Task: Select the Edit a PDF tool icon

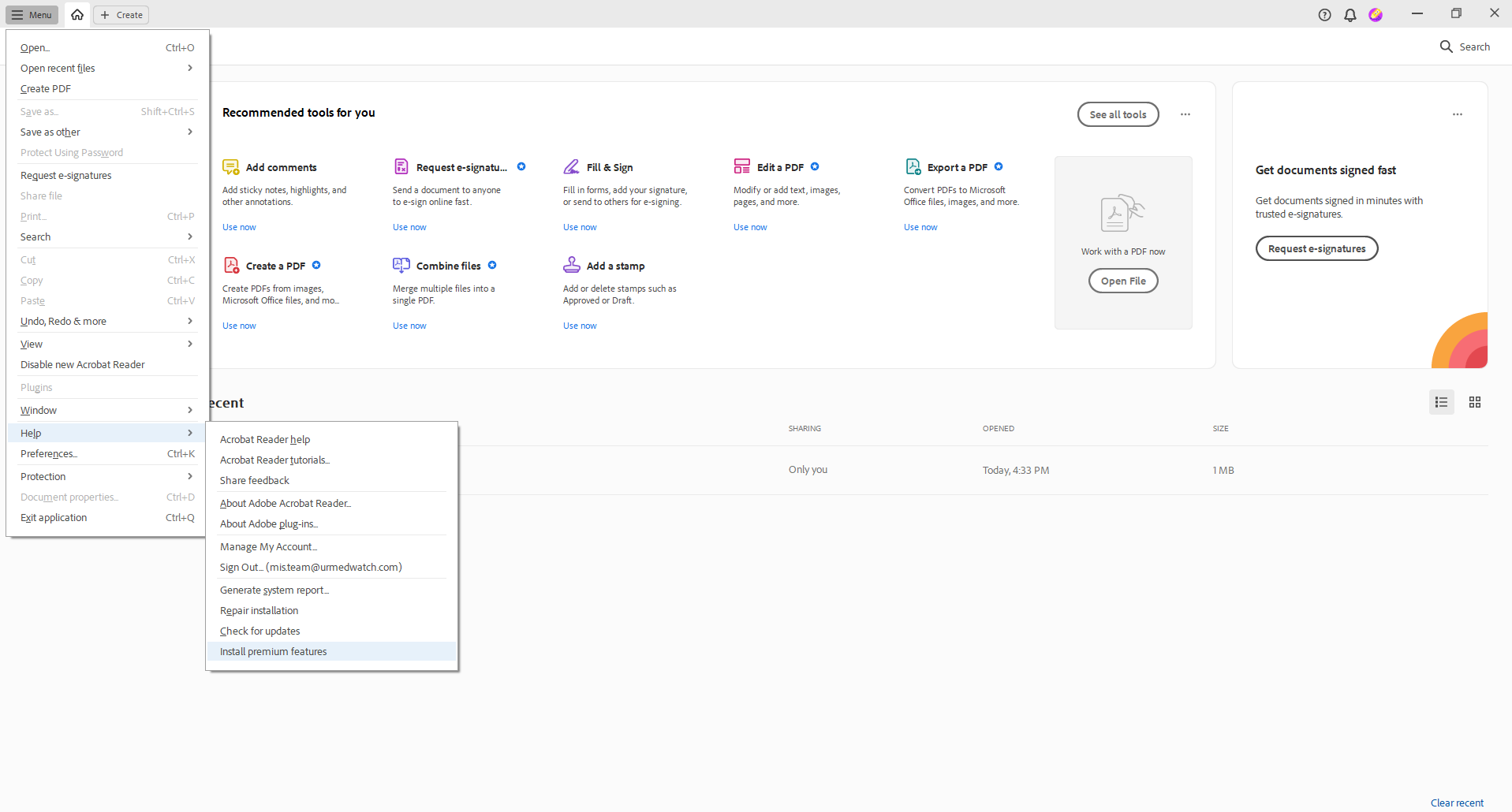Action: [742, 166]
